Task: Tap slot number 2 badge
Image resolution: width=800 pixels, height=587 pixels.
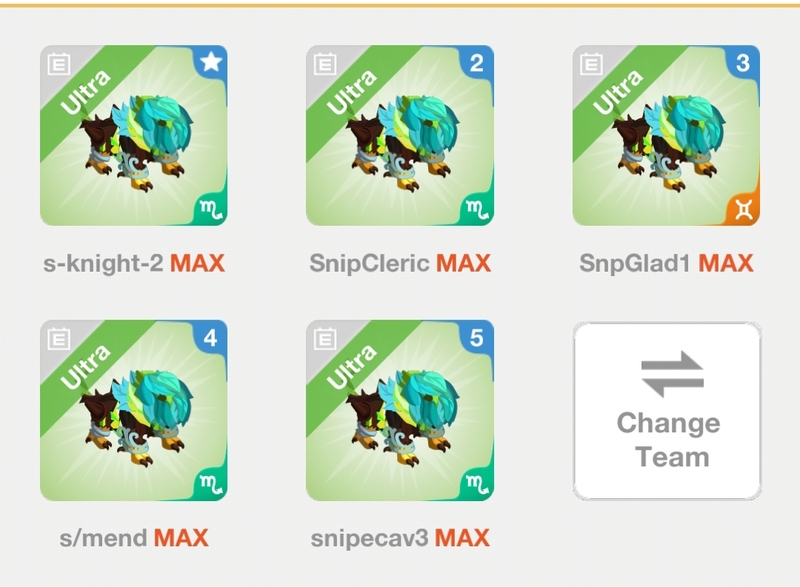Action: tap(477, 63)
